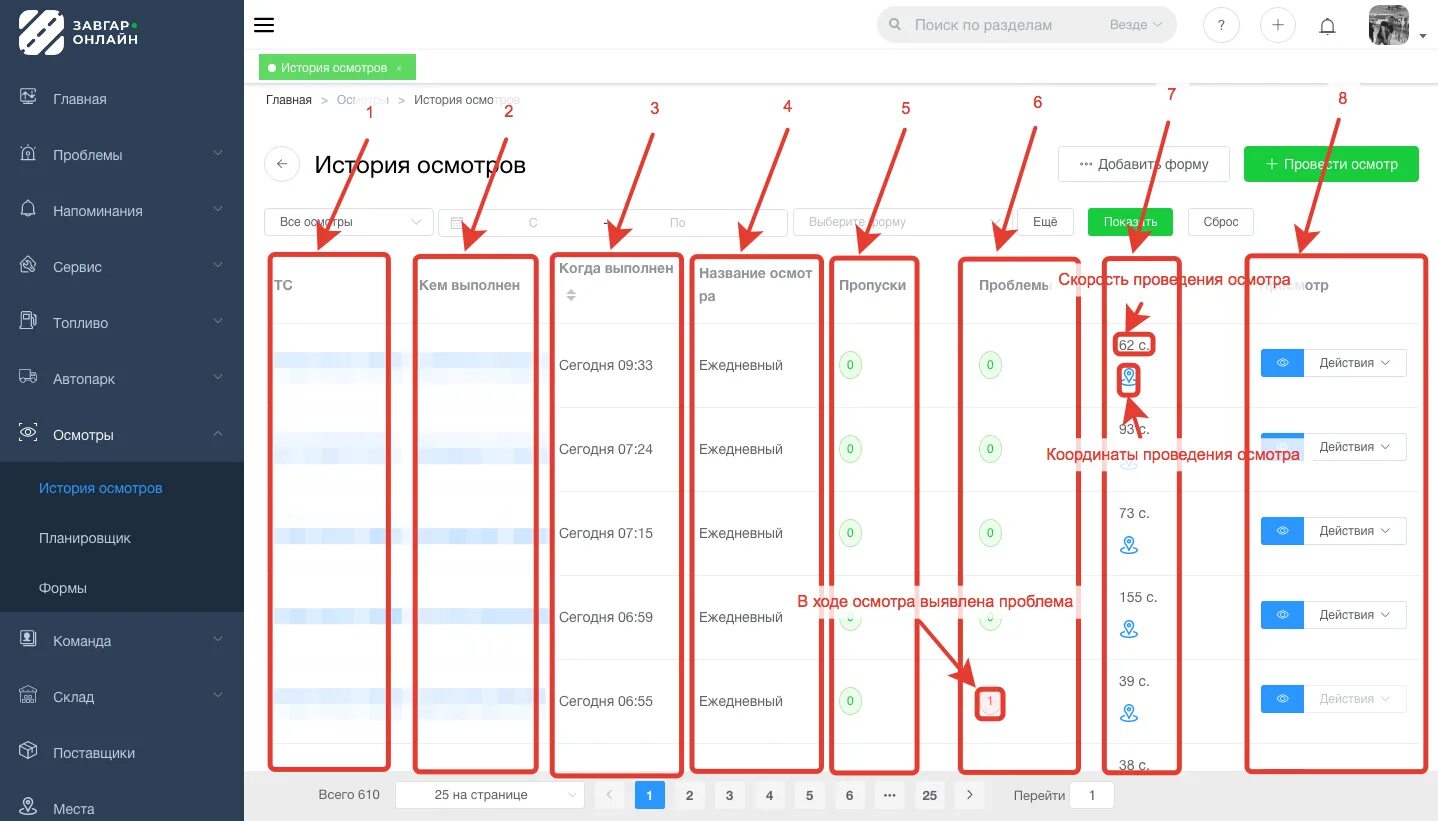
Task: Expand the Топливо sidebar section
Action: tap(122, 323)
